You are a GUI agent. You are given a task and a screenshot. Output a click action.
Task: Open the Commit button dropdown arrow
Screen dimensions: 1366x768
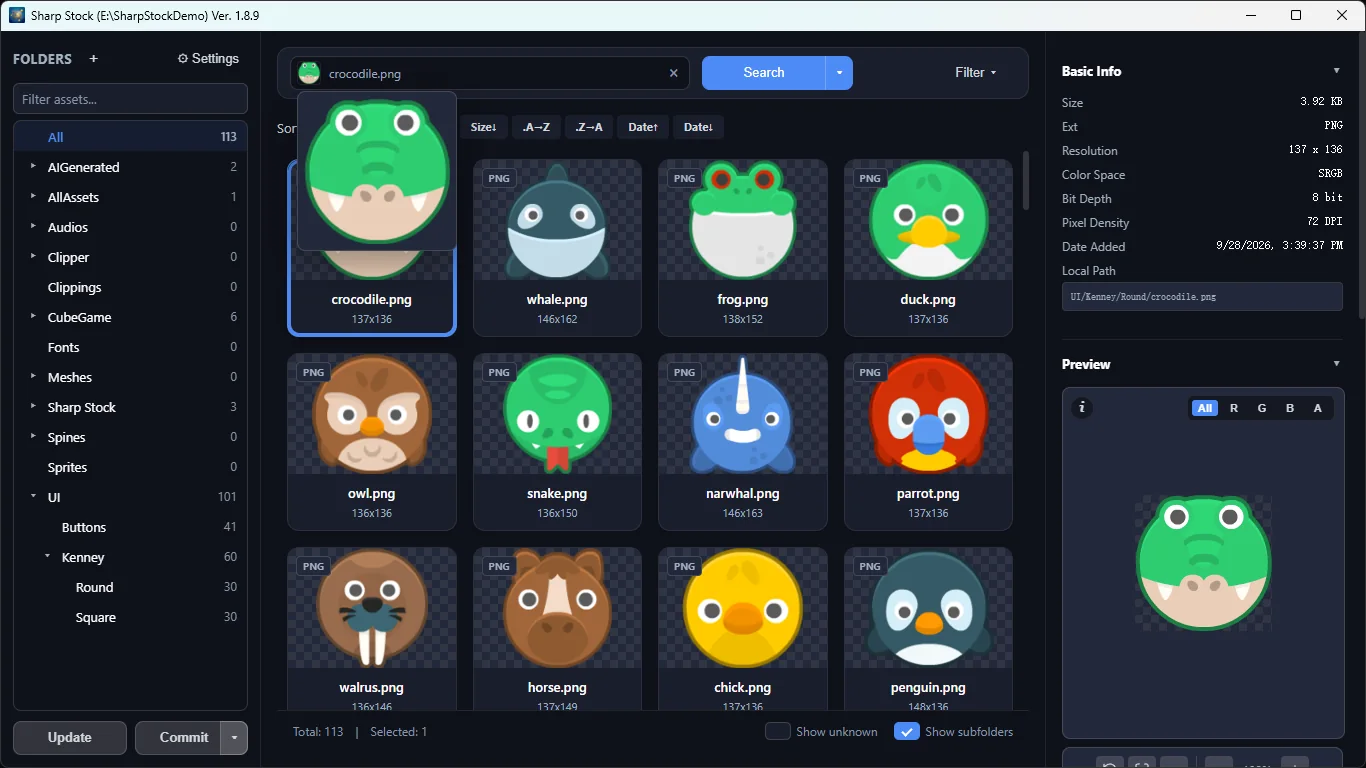point(234,738)
